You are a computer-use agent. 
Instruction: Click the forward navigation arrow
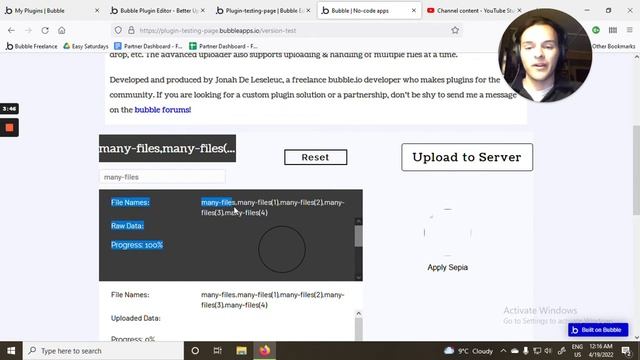[x=28, y=30]
